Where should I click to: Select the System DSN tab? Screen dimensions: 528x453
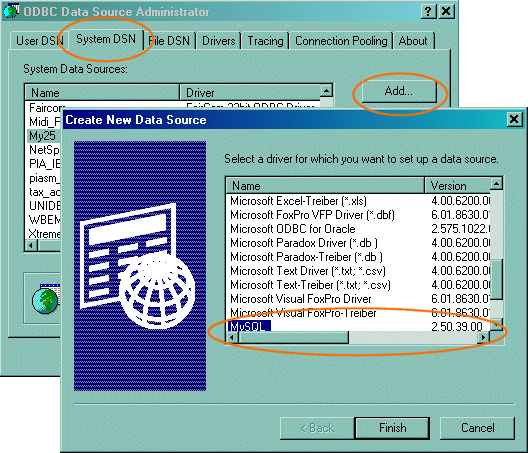pyautogui.click(x=106, y=39)
